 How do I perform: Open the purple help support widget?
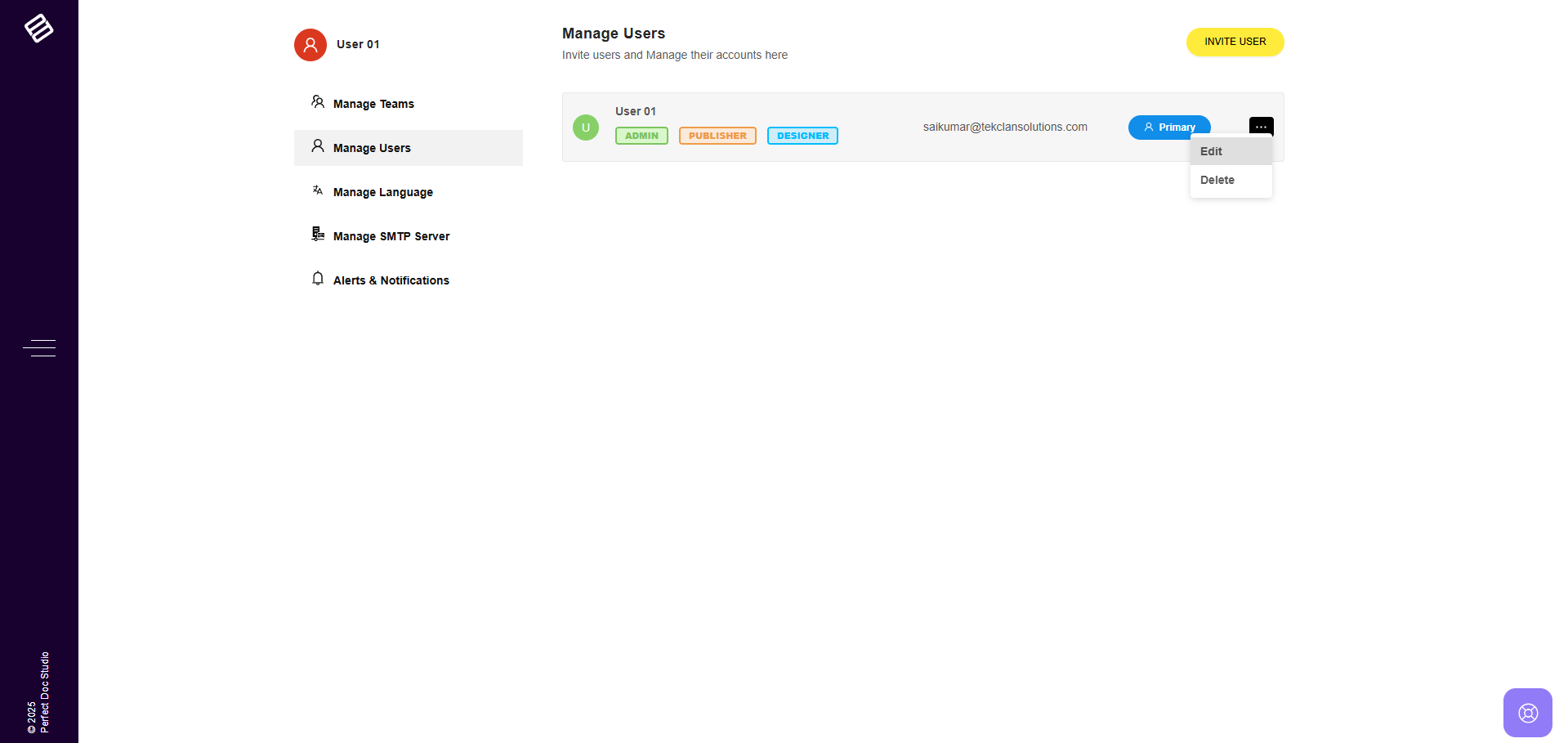tap(1527, 713)
